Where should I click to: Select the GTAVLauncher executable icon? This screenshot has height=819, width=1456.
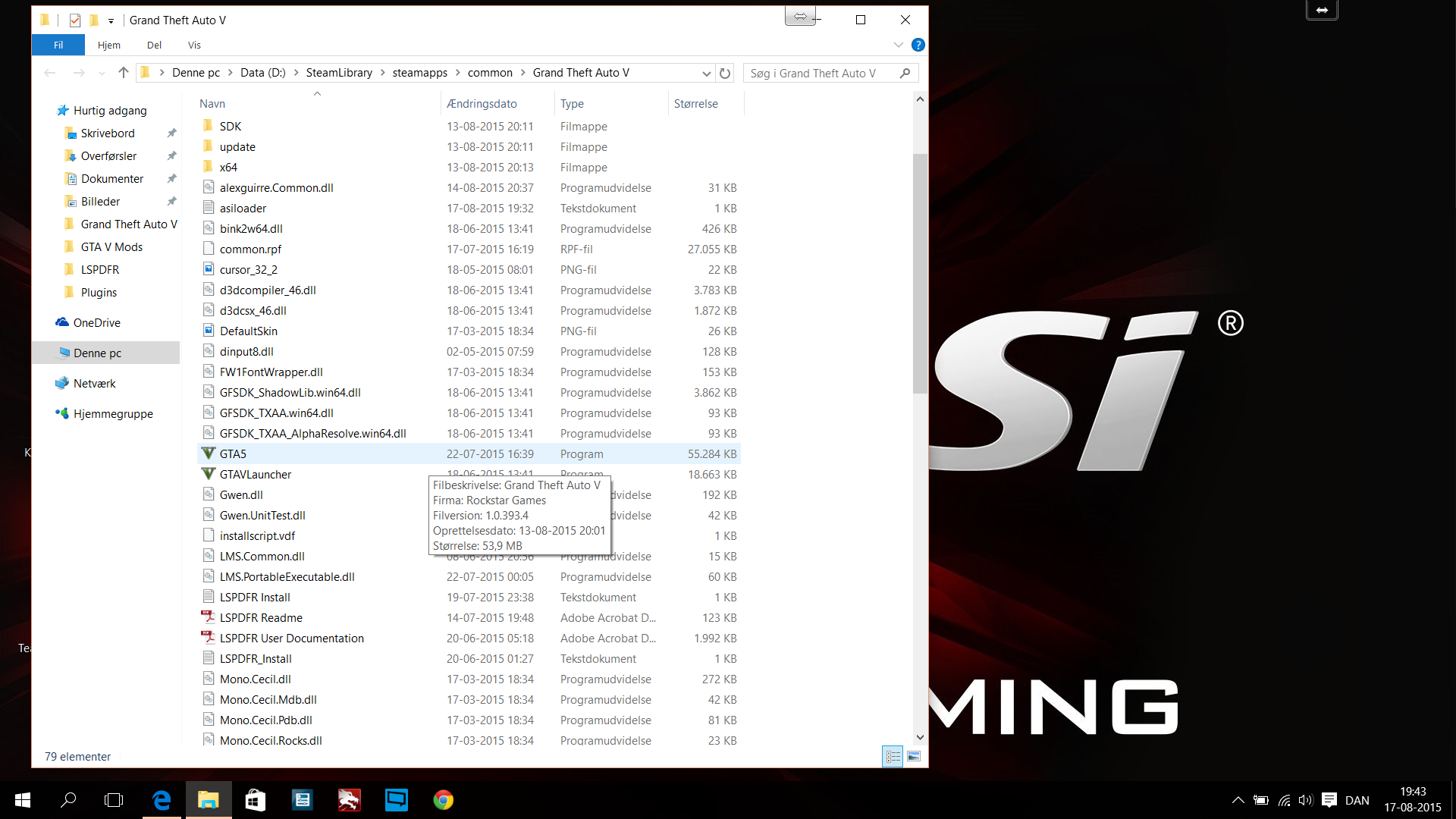(x=209, y=474)
